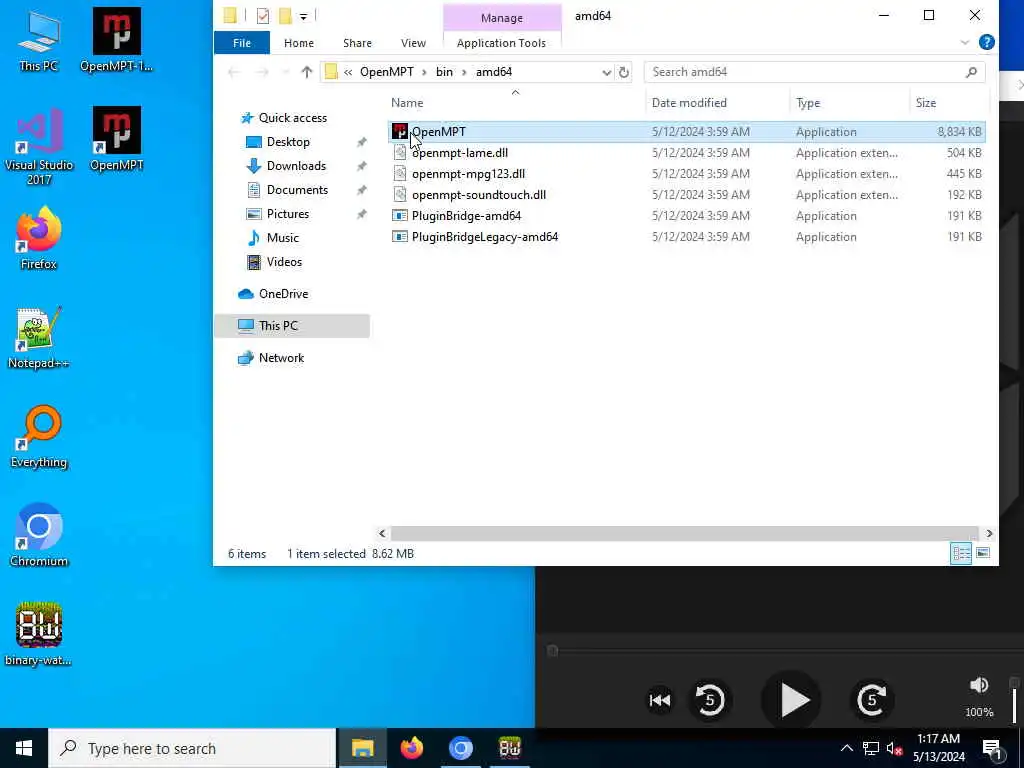This screenshot has width=1024, height=768.
Task: Unpin Pictures from Quick access
Action: (x=361, y=214)
